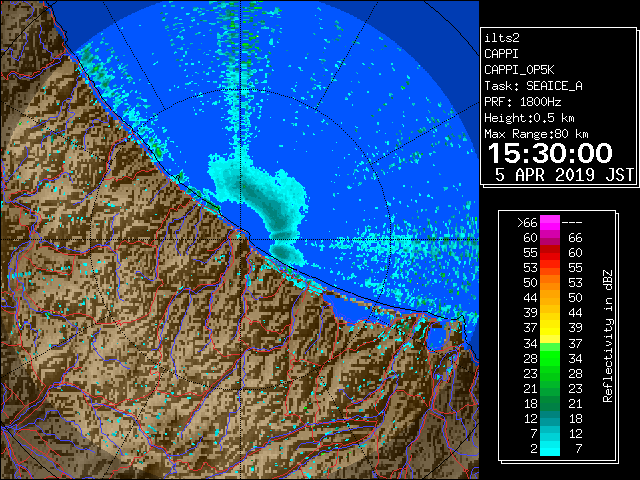Click the orange 44-50 dBZ legend color
640x480 pixels.
click(x=550, y=298)
